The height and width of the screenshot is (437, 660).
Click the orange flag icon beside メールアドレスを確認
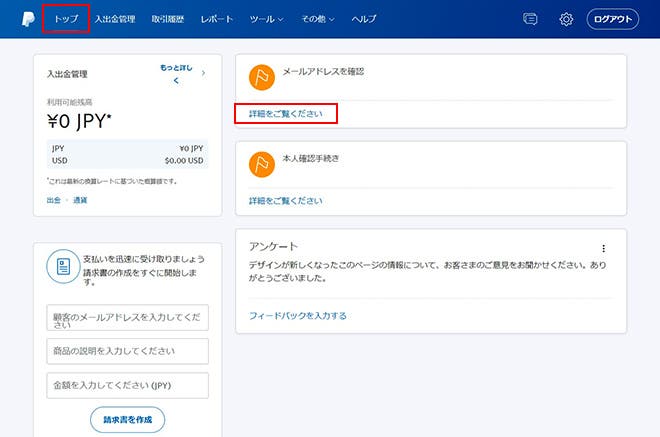[262, 77]
